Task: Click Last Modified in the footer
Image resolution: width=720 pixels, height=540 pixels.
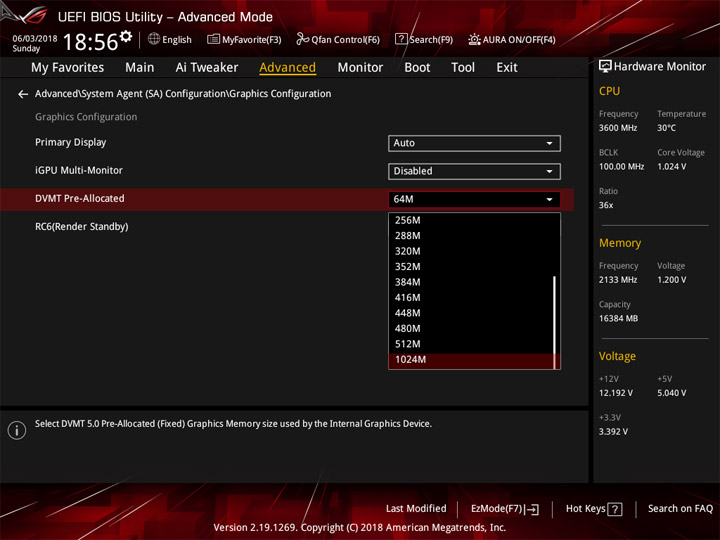Action: (416, 509)
